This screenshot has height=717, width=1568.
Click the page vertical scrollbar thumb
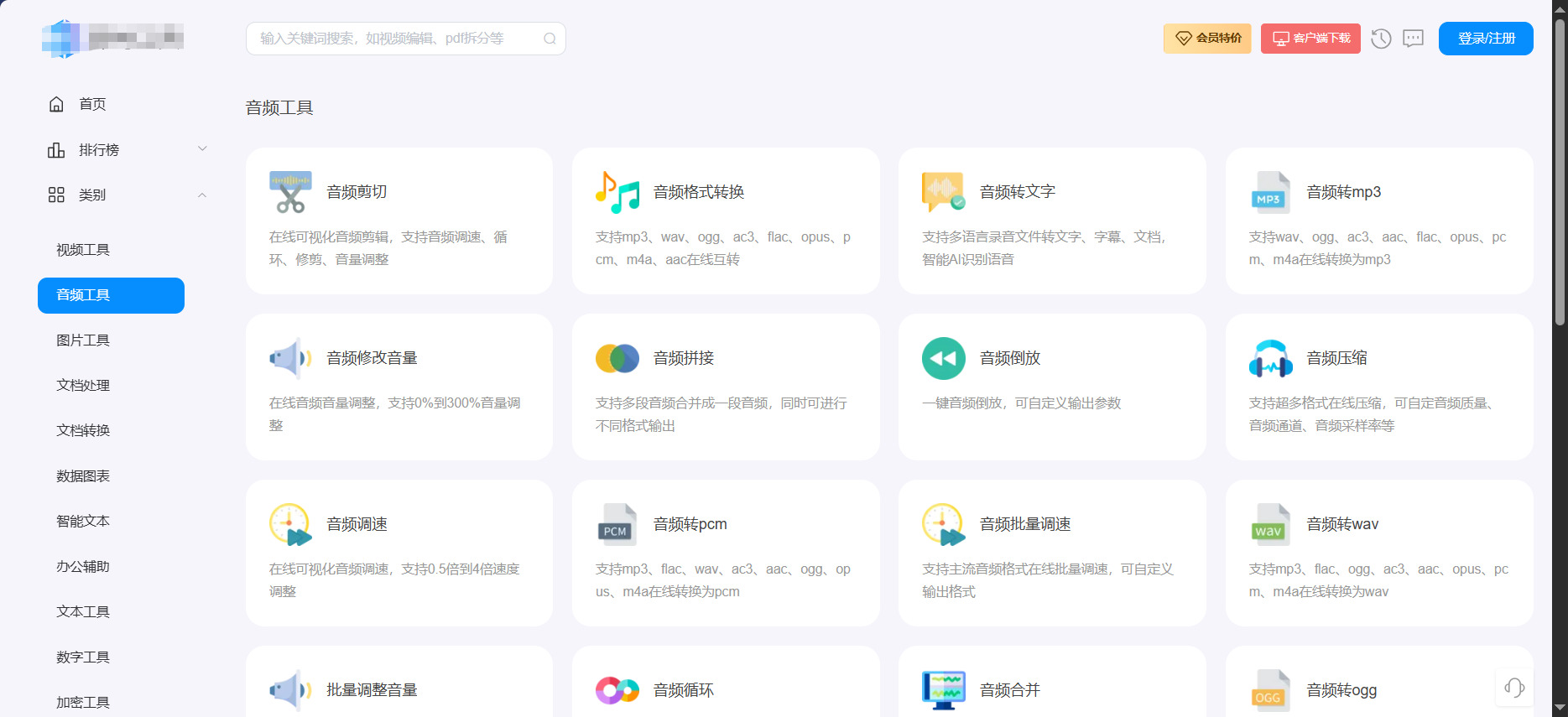[x=1560, y=172]
